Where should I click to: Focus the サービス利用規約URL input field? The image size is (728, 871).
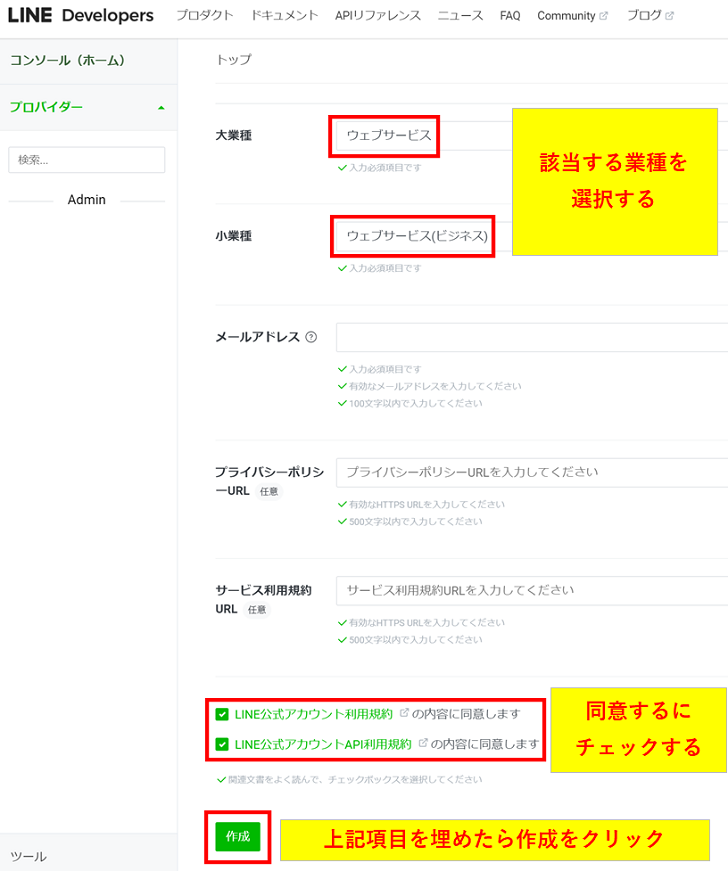coord(532,590)
